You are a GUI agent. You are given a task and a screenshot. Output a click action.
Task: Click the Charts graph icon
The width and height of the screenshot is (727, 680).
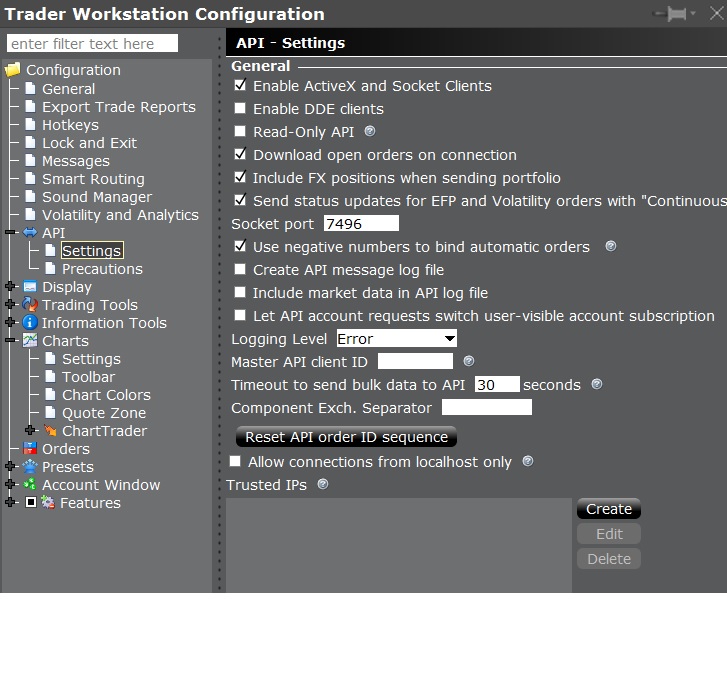[30, 340]
